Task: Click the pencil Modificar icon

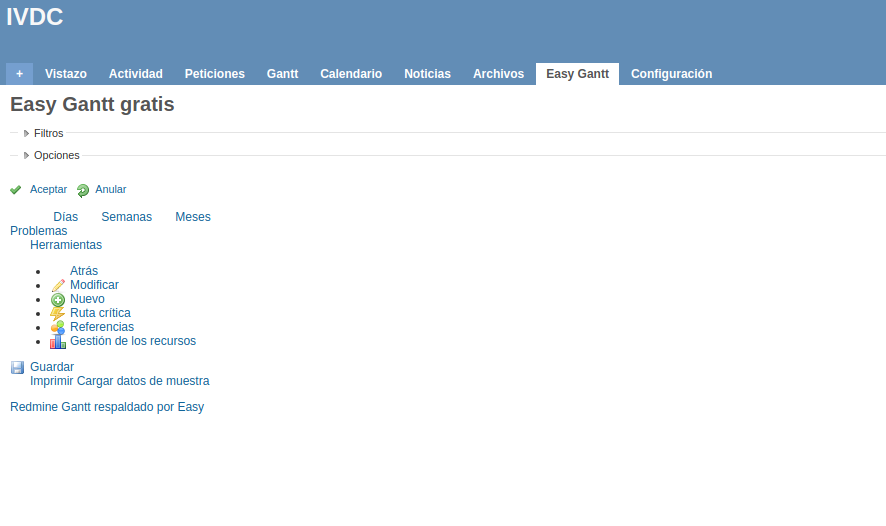Action: [58, 286]
